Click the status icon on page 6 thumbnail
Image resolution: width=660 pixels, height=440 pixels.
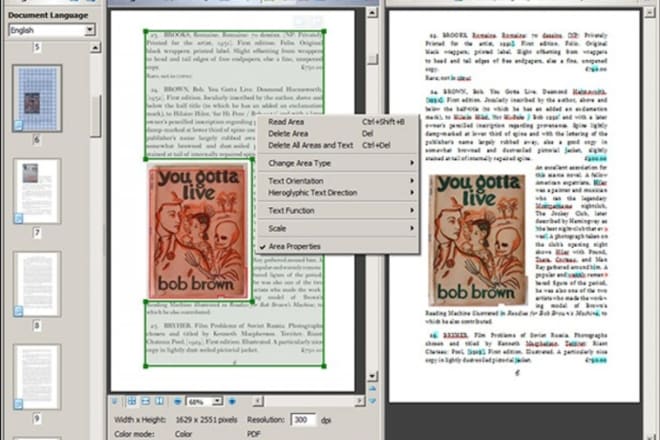pos(19,125)
